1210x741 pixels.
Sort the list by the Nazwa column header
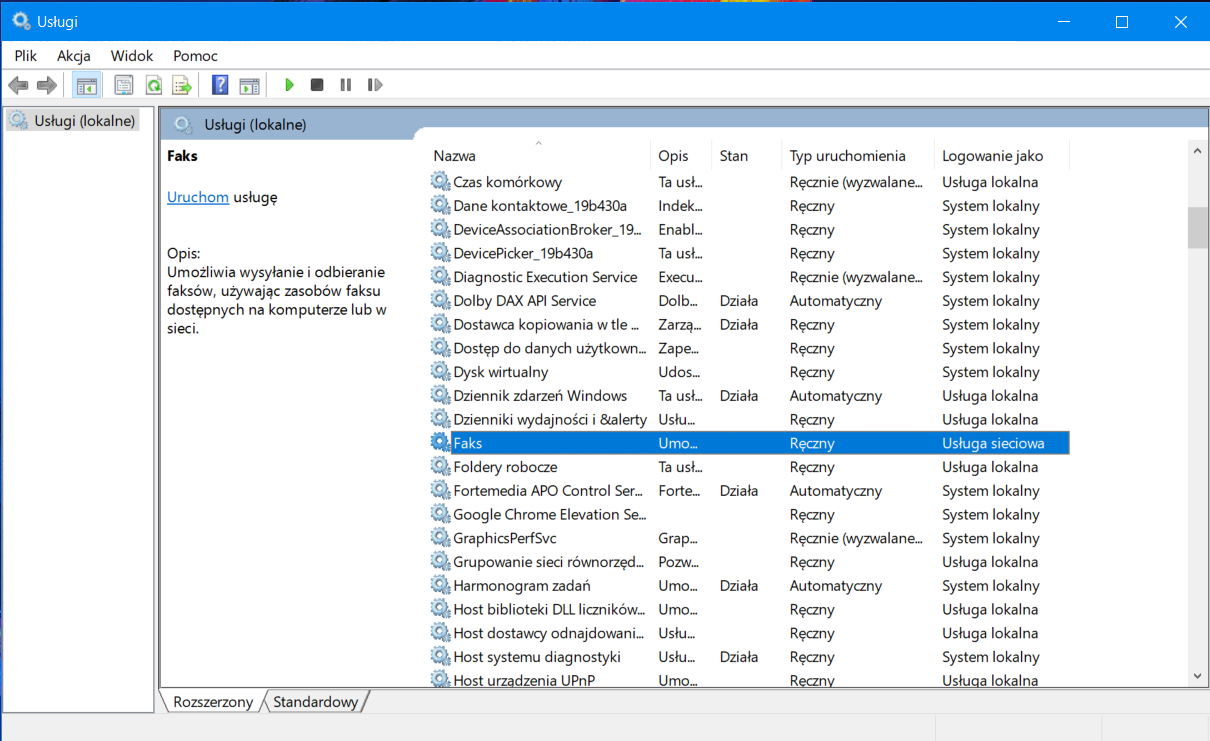click(455, 156)
